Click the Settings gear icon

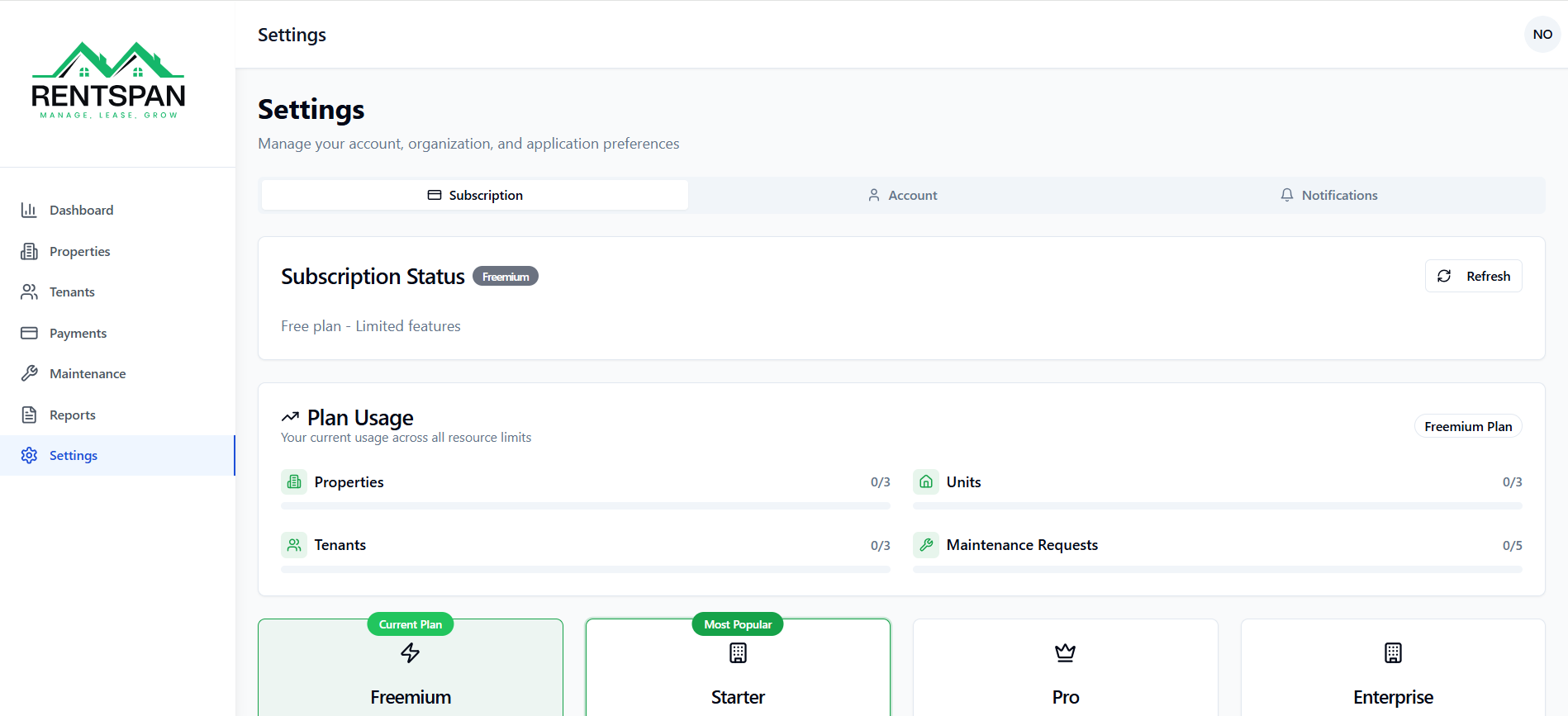29,455
